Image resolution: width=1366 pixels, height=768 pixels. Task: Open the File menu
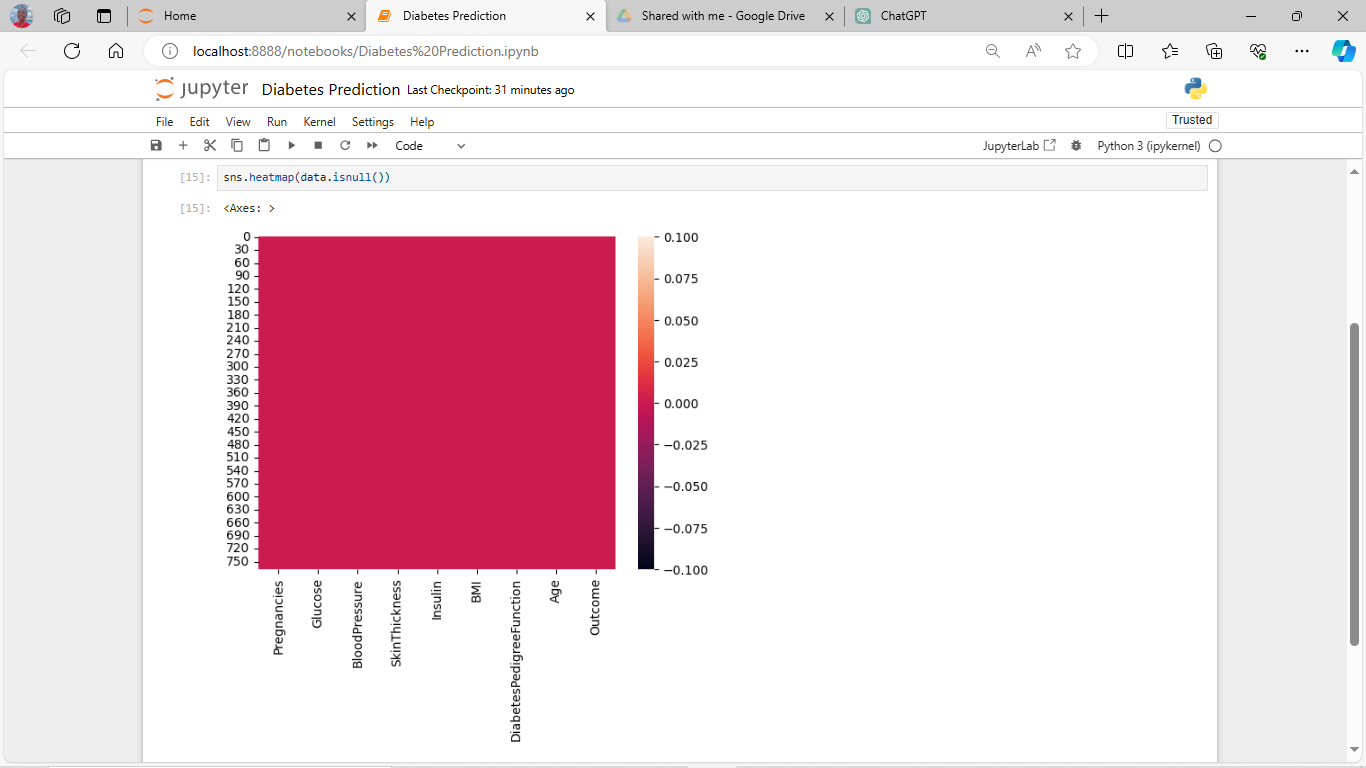click(165, 122)
